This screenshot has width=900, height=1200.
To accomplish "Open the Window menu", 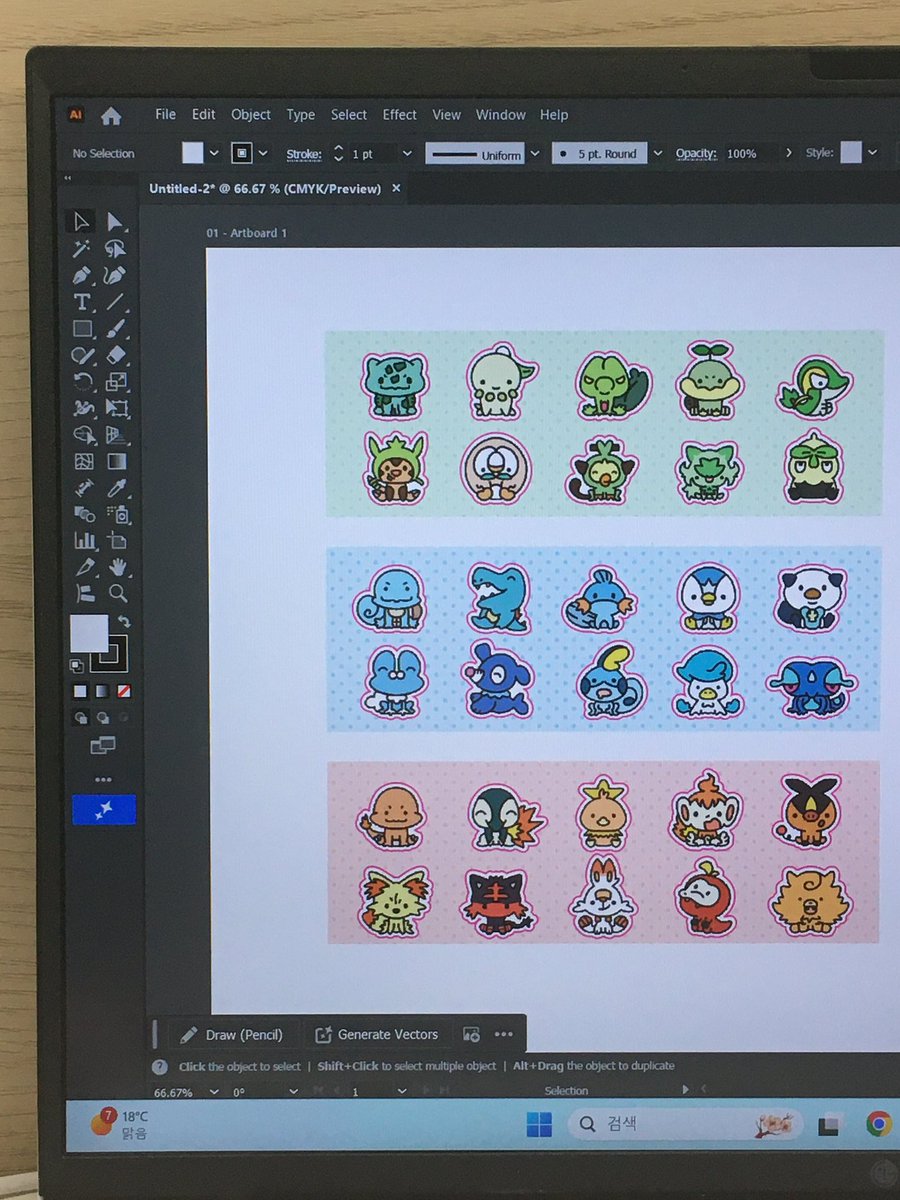I will click(x=501, y=115).
